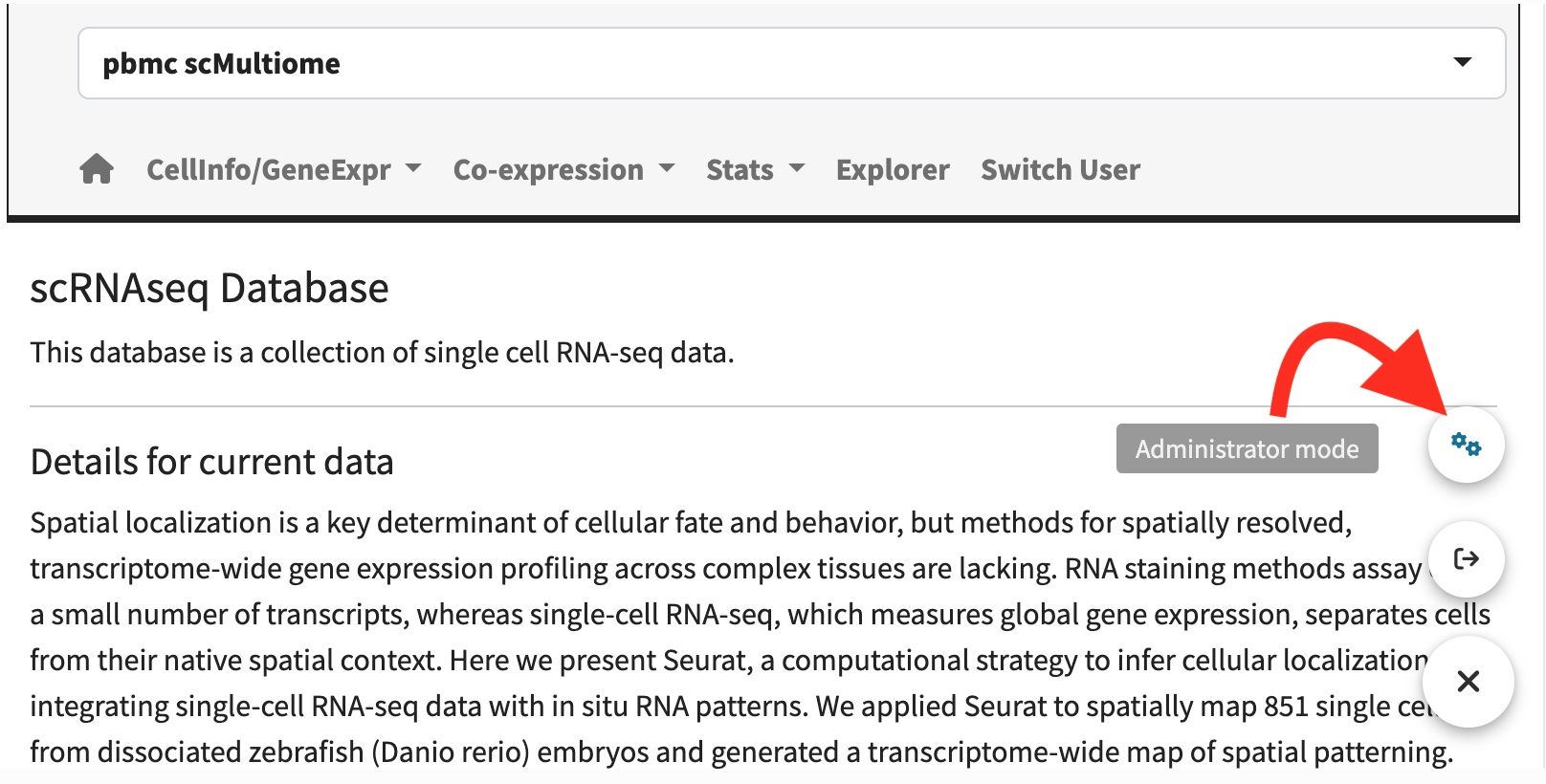Click the Switch User link
Viewport: 1546px width, 784px height.
pos(1060,169)
